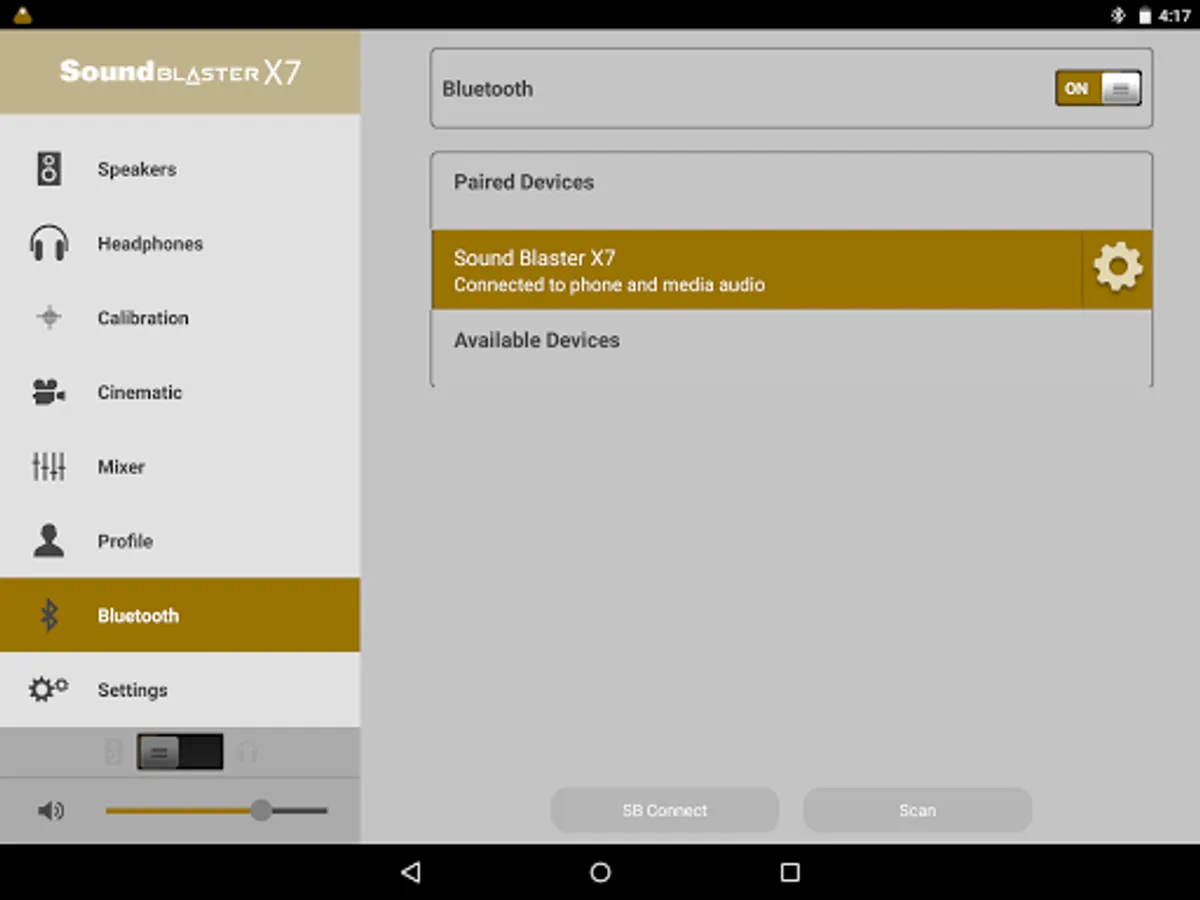Open the Cinematic menu item
This screenshot has height=900, width=1200.
click(180, 392)
